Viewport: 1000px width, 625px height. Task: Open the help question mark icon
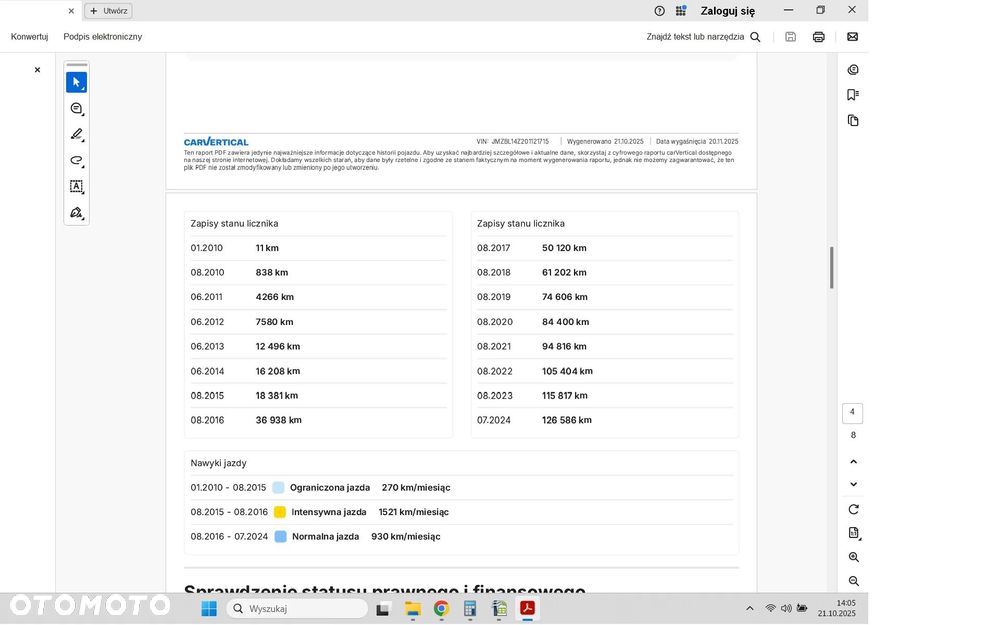tap(659, 11)
